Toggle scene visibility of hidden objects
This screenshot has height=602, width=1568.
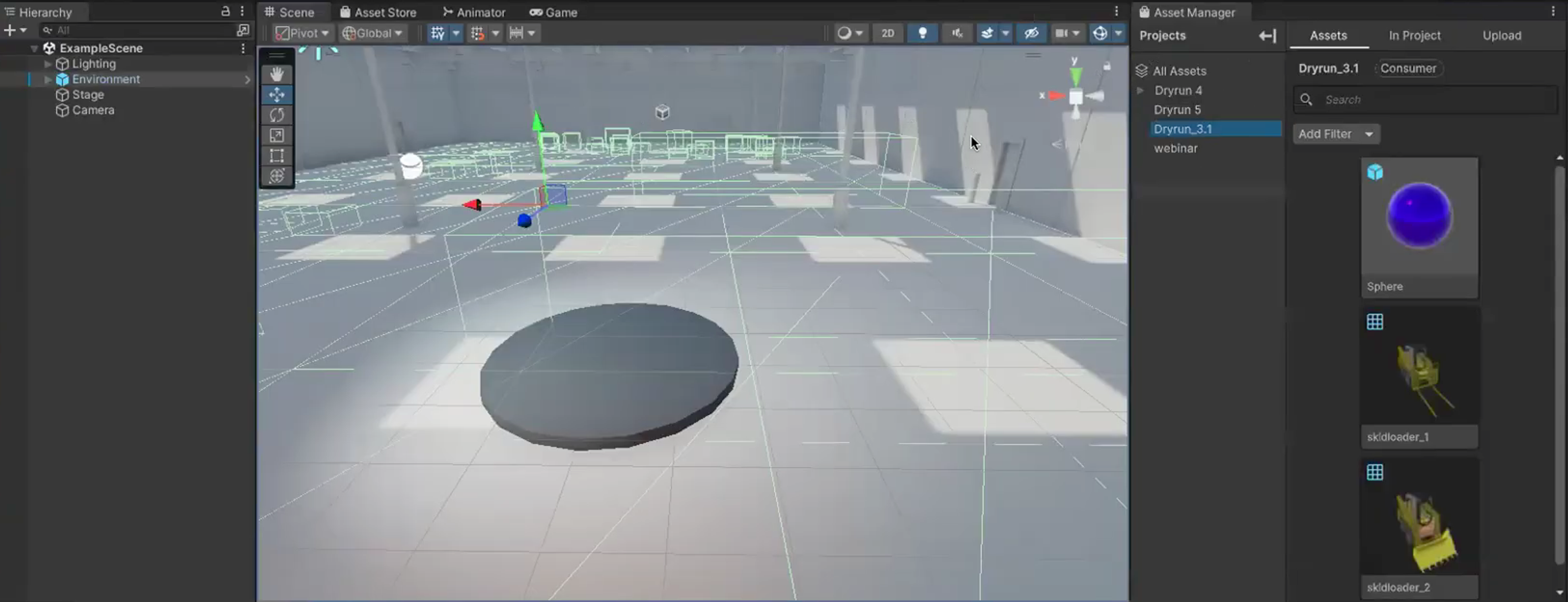coord(1031,33)
